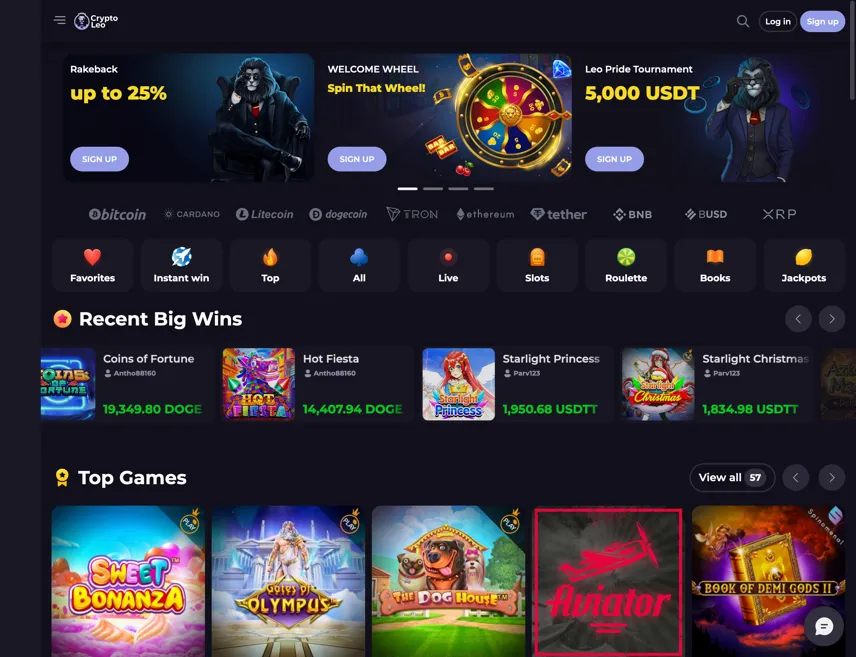This screenshot has height=657, width=856.
Task: Show previous Recent Big Wins items
Action: 798,319
